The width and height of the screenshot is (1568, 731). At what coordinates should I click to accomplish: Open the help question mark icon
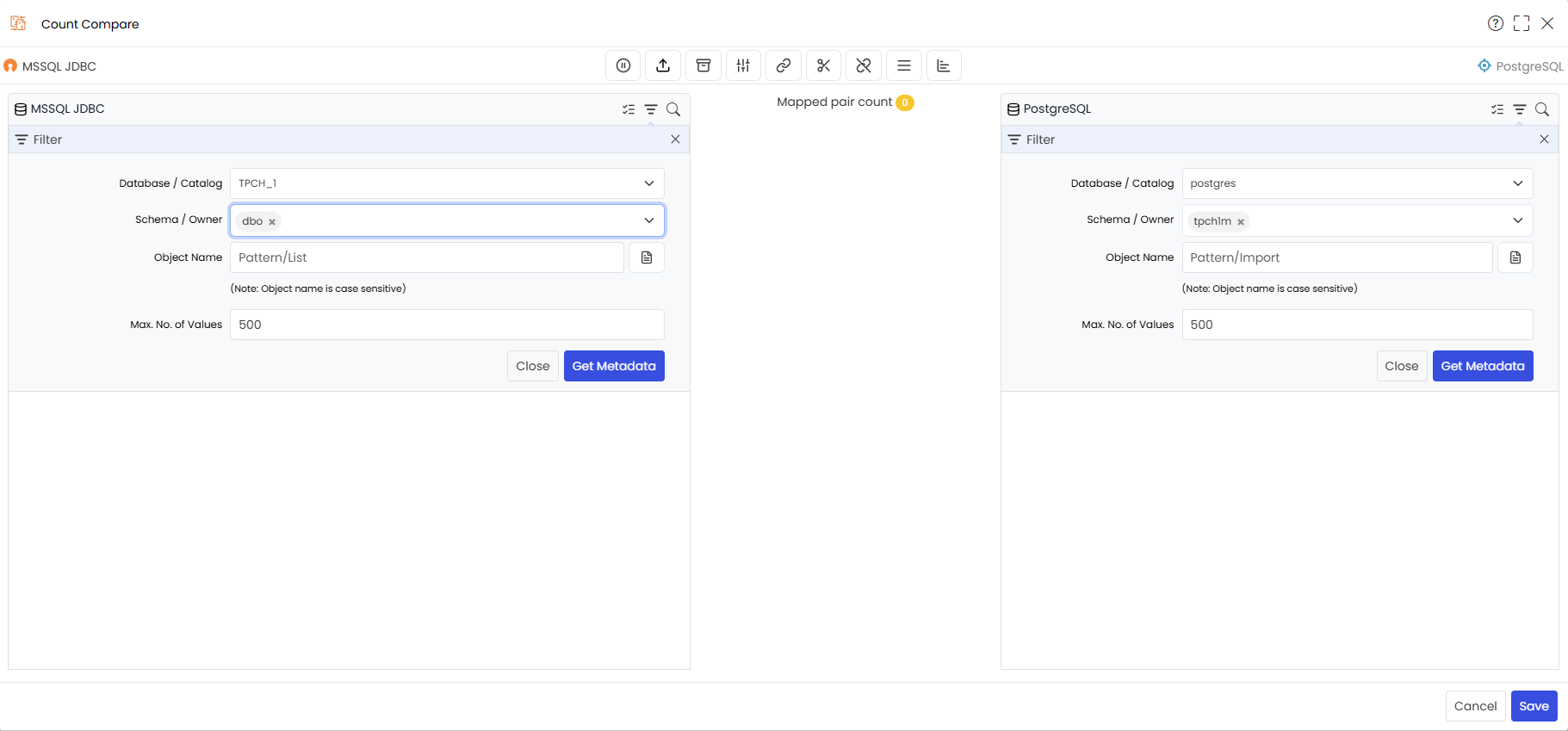[x=1496, y=23]
